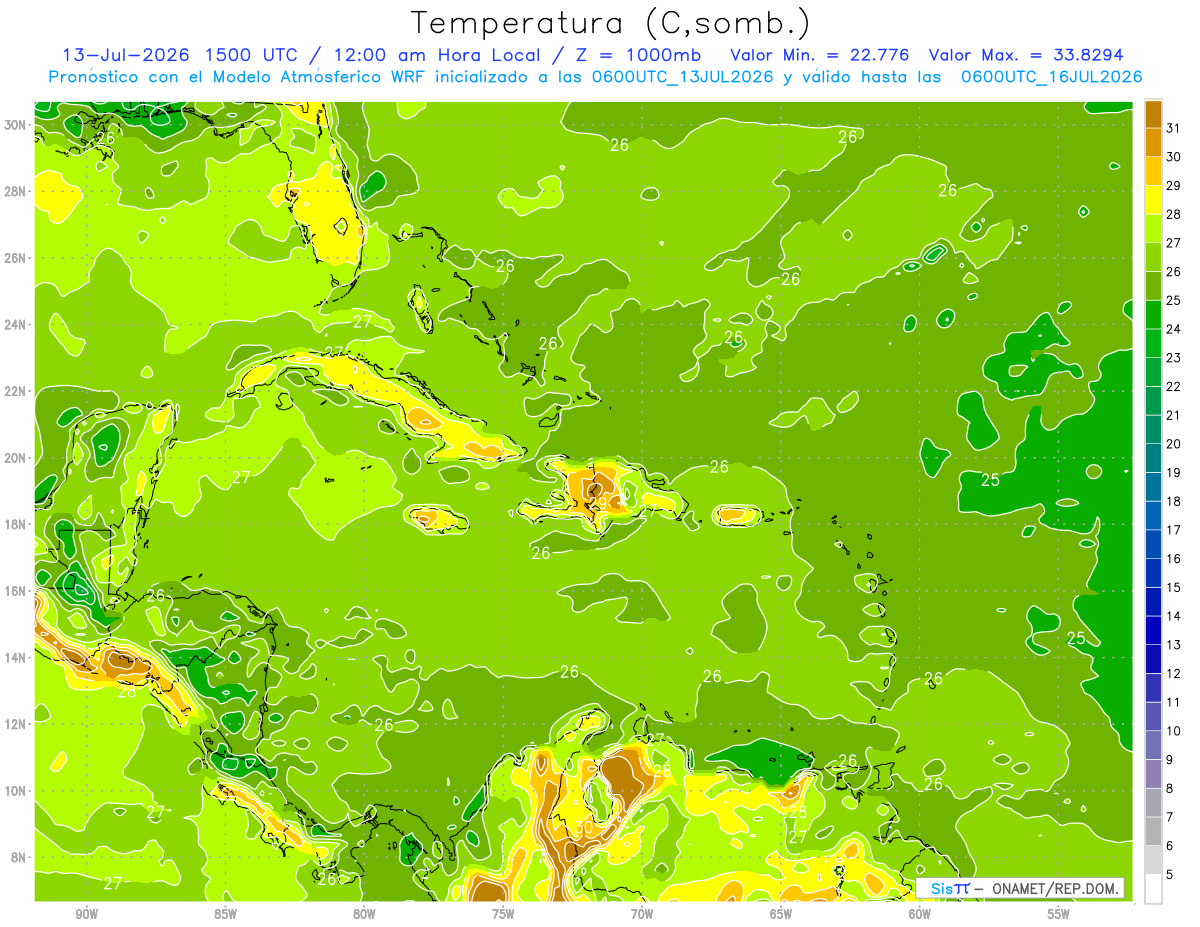Click the 30N latitude axis label
Image resolution: width=1200 pixels, height=927 pixels.
pyautogui.click(x=15, y=124)
